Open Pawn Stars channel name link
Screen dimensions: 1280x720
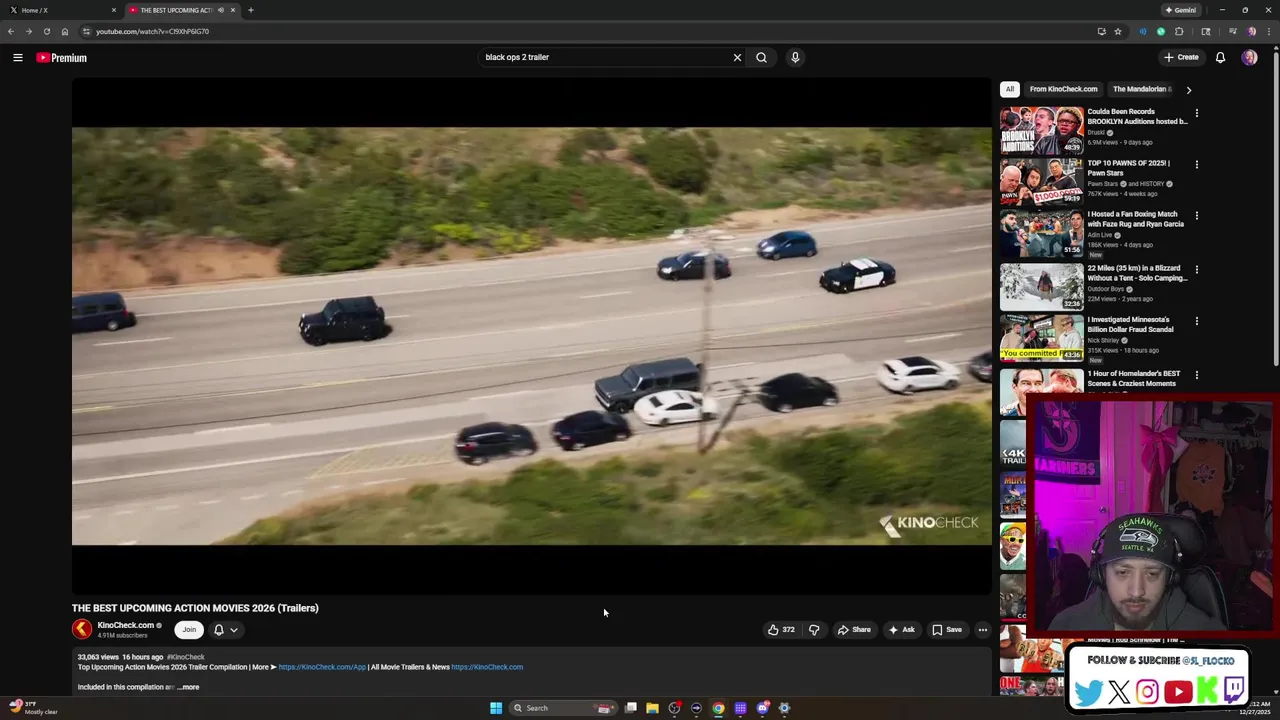1103,184
